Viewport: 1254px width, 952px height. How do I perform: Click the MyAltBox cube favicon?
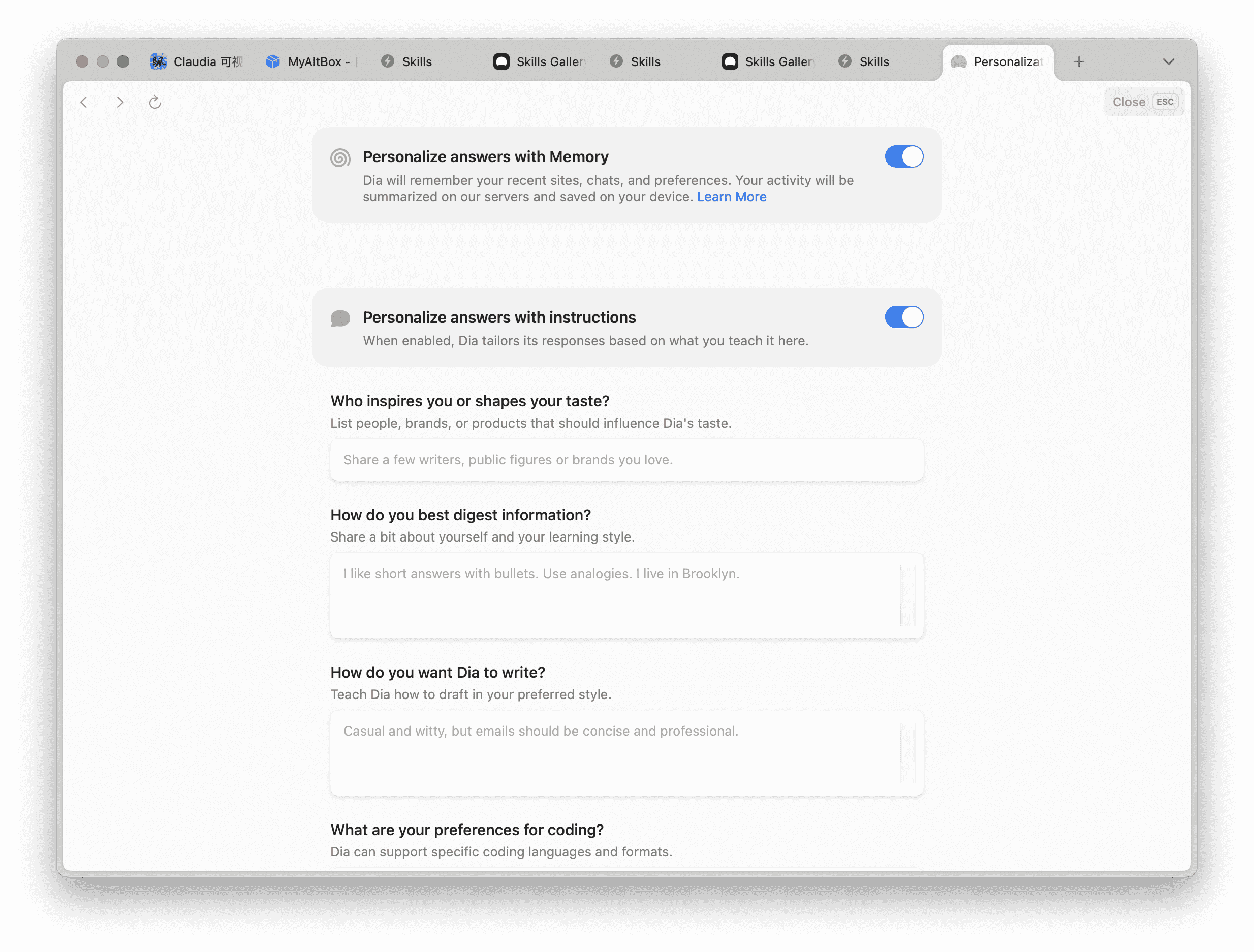click(x=273, y=62)
